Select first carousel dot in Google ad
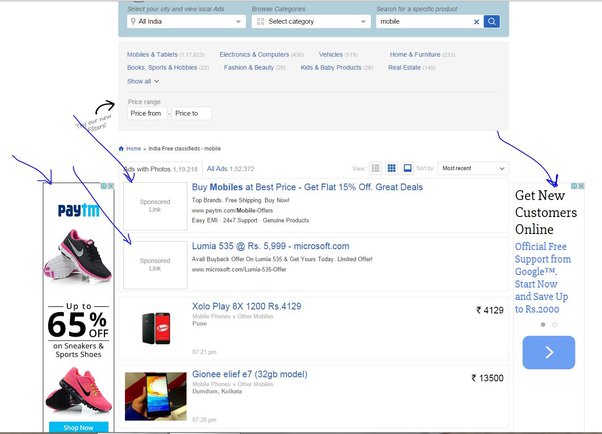This screenshot has height=434, width=602. click(x=543, y=325)
